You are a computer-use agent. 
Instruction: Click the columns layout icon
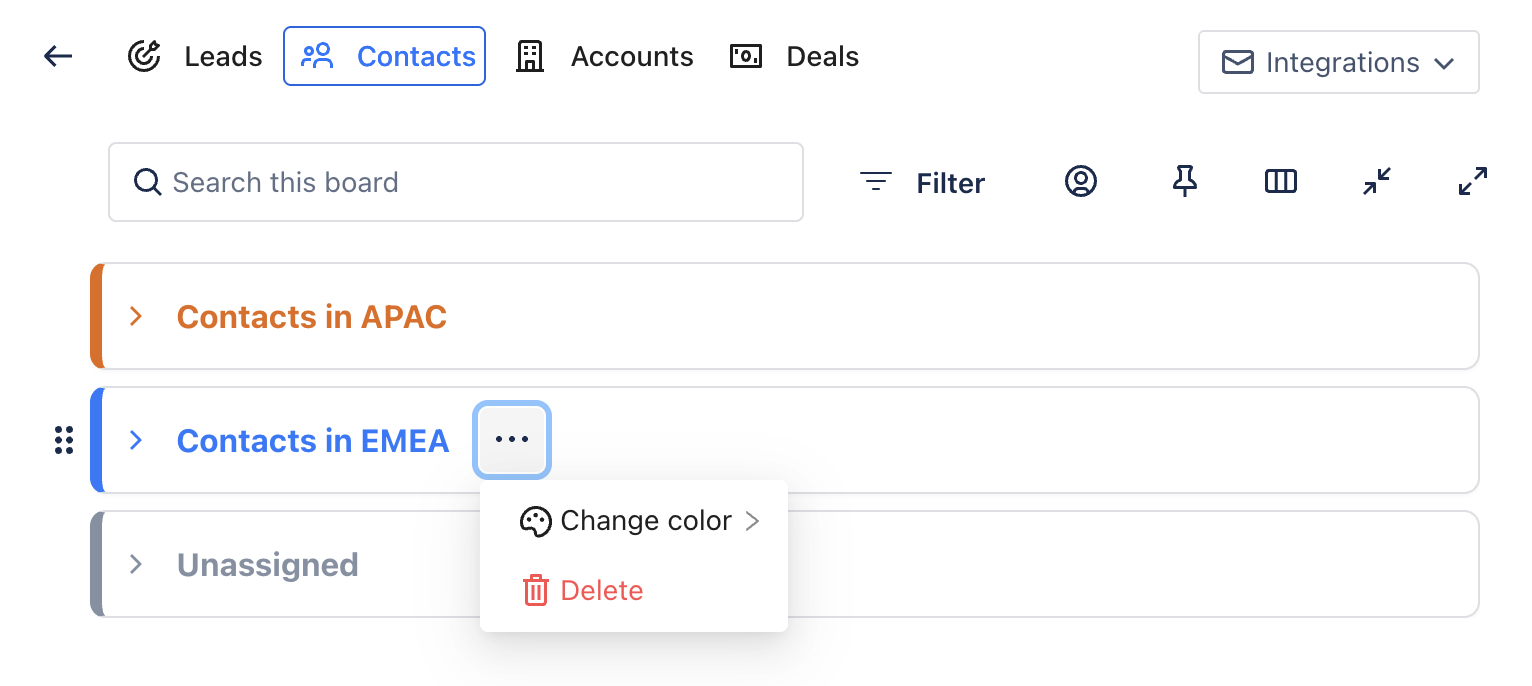1280,181
